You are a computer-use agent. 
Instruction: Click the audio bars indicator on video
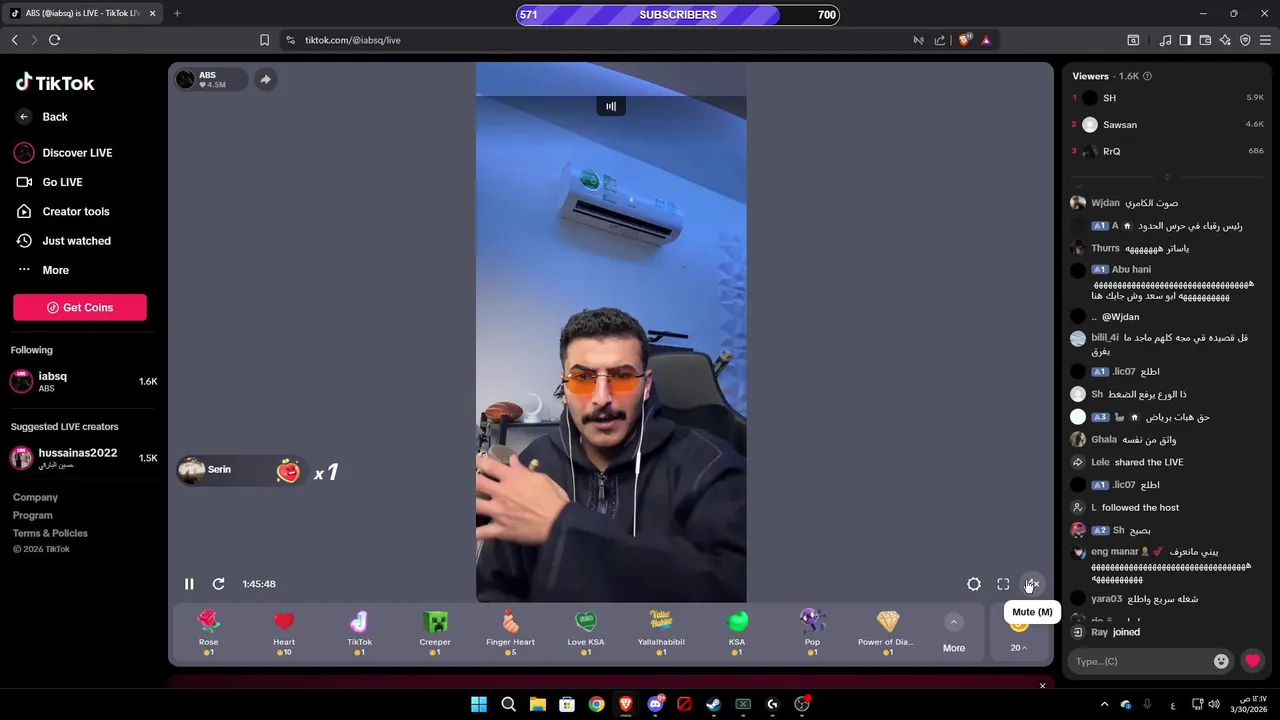[611, 106]
